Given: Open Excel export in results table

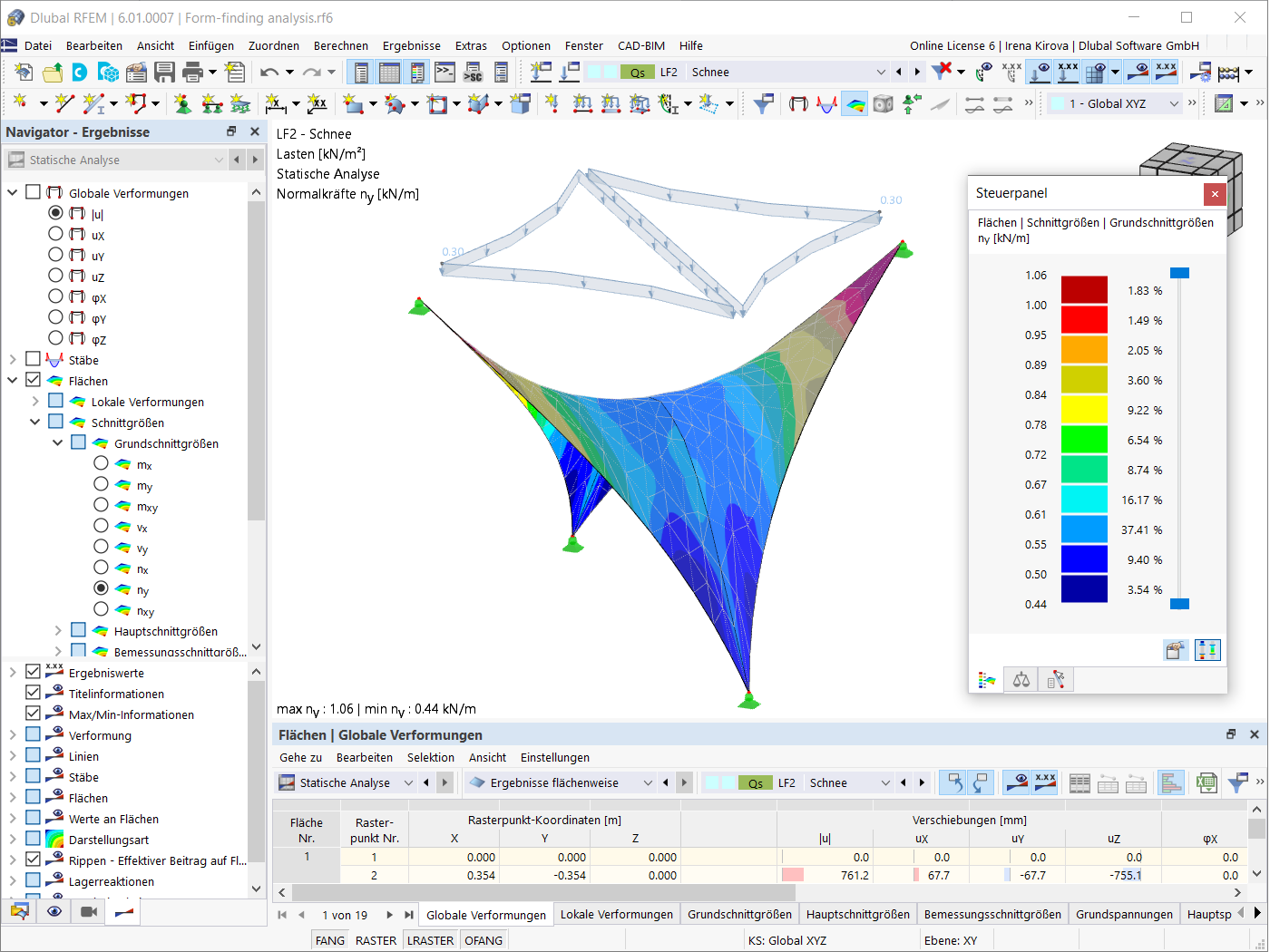Looking at the screenshot, I should tap(1206, 782).
